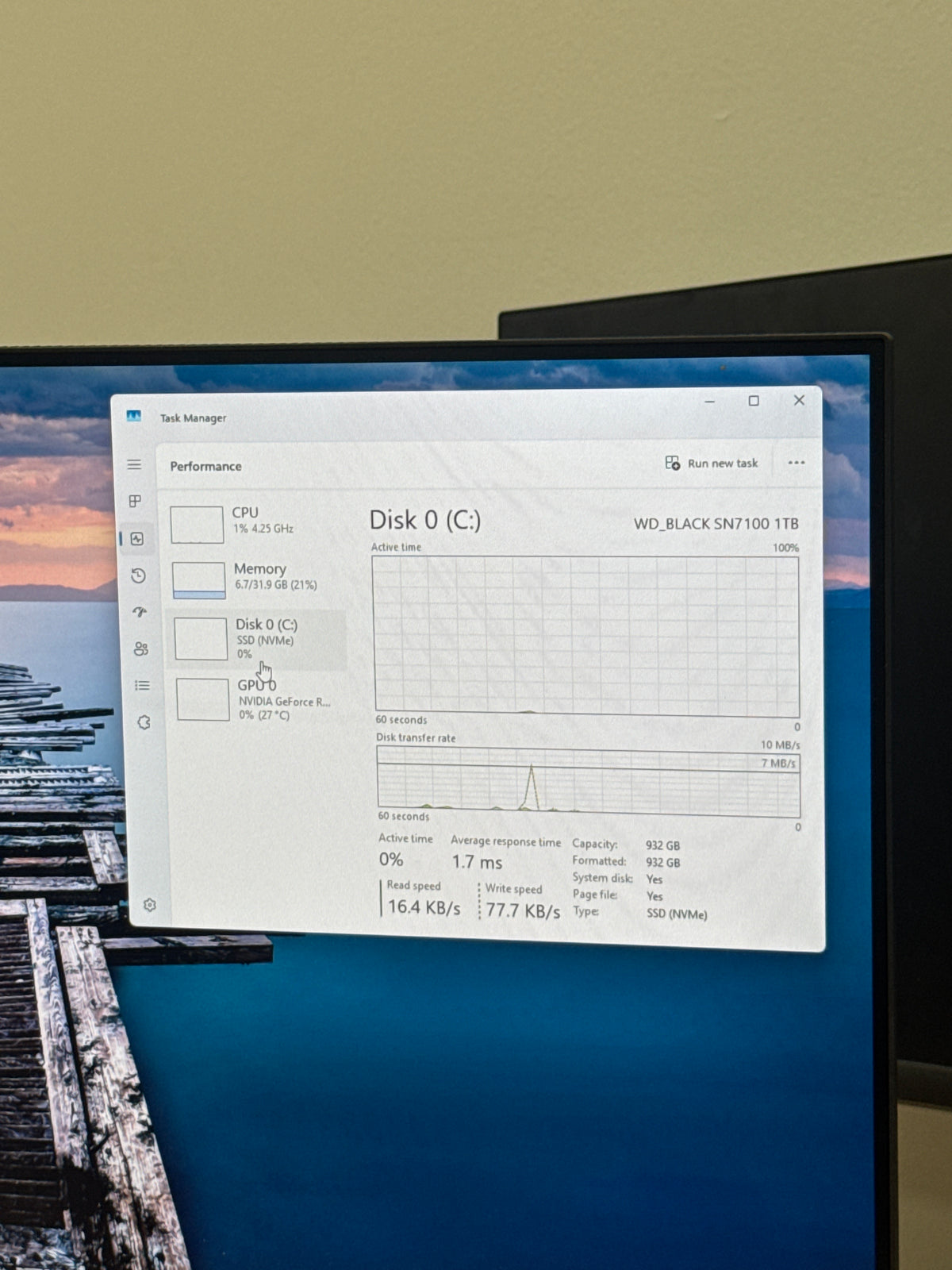Select the Performance page sidebar icon
952x1270 pixels.
(137, 539)
